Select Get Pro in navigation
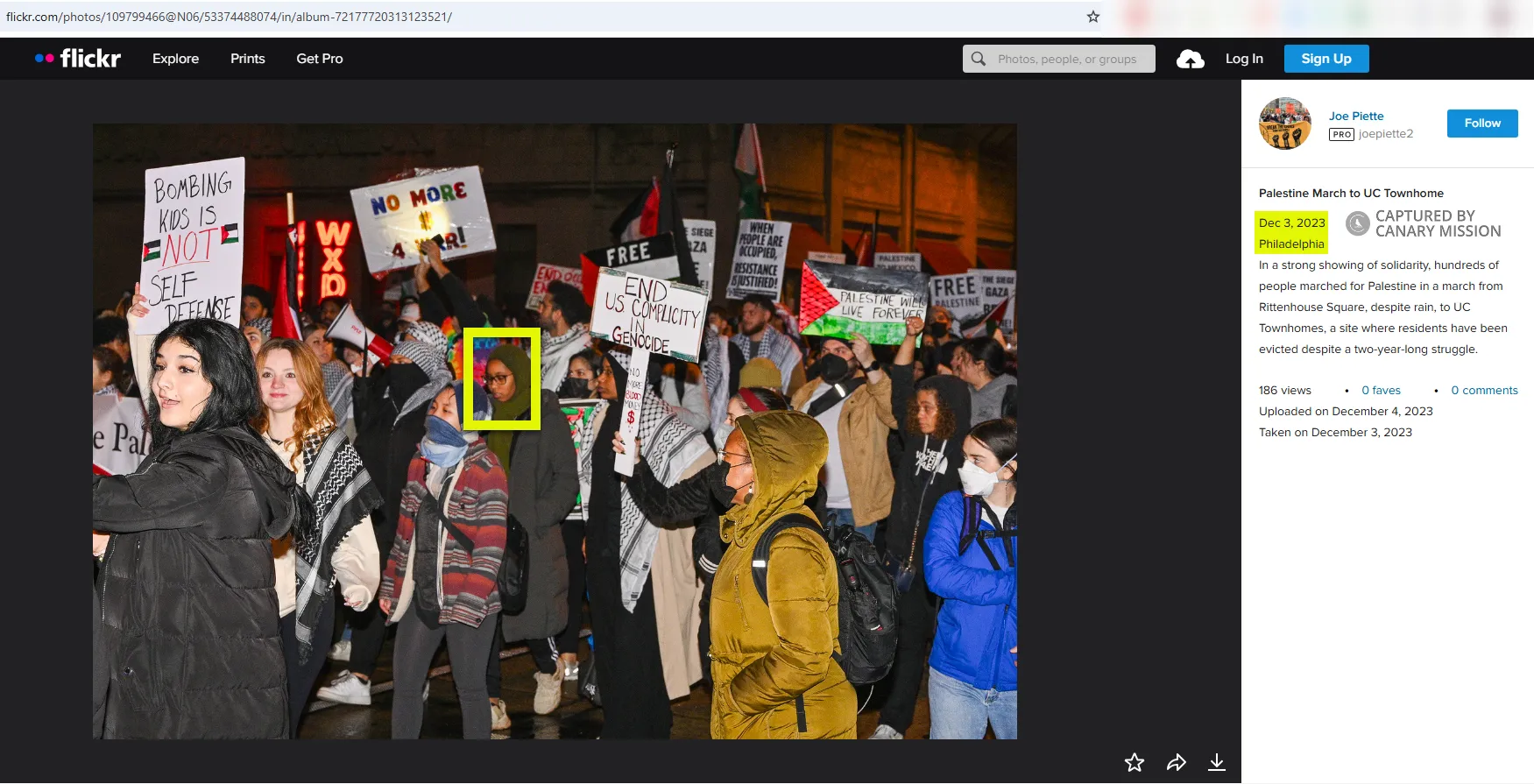This screenshot has height=784, width=1534. (320, 59)
